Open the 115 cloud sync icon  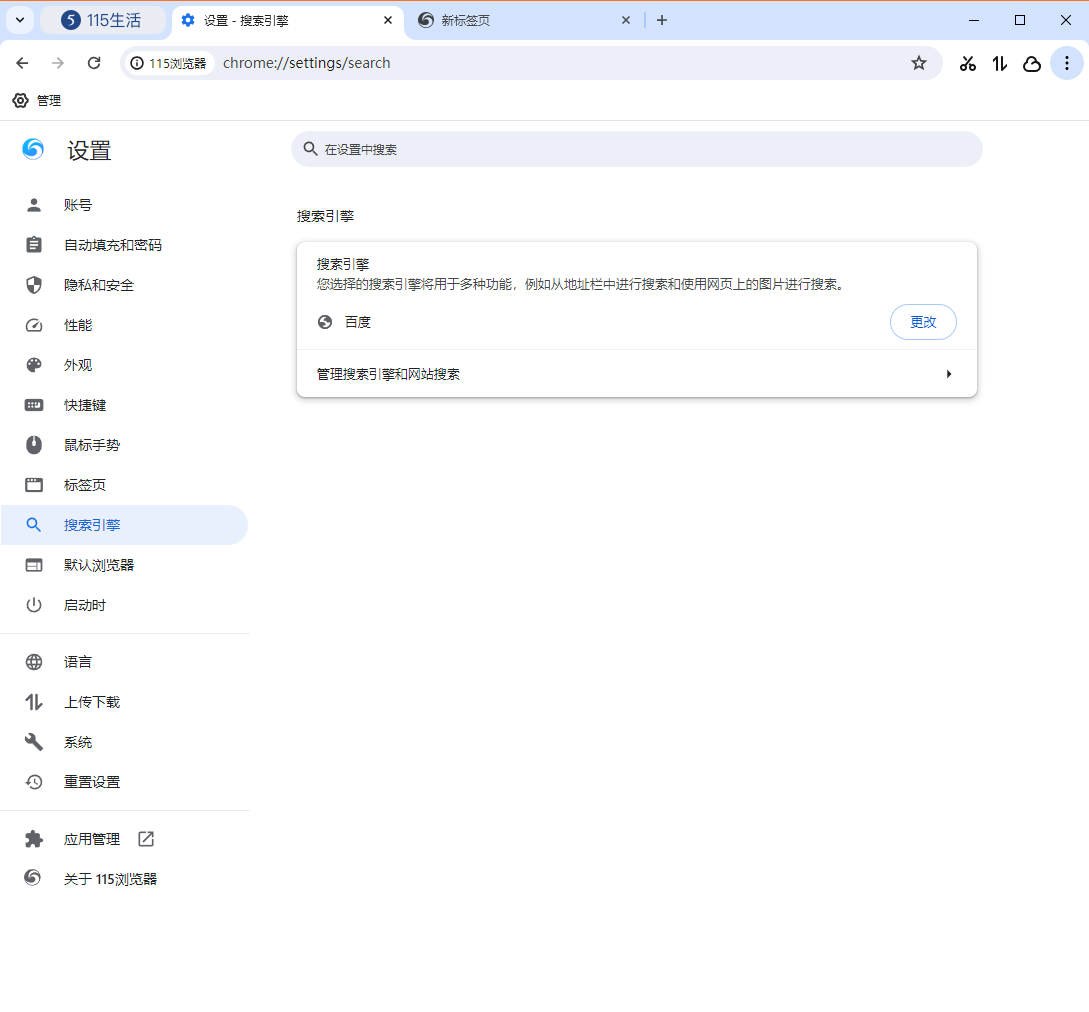pyautogui.click(x=1031, y=63)
